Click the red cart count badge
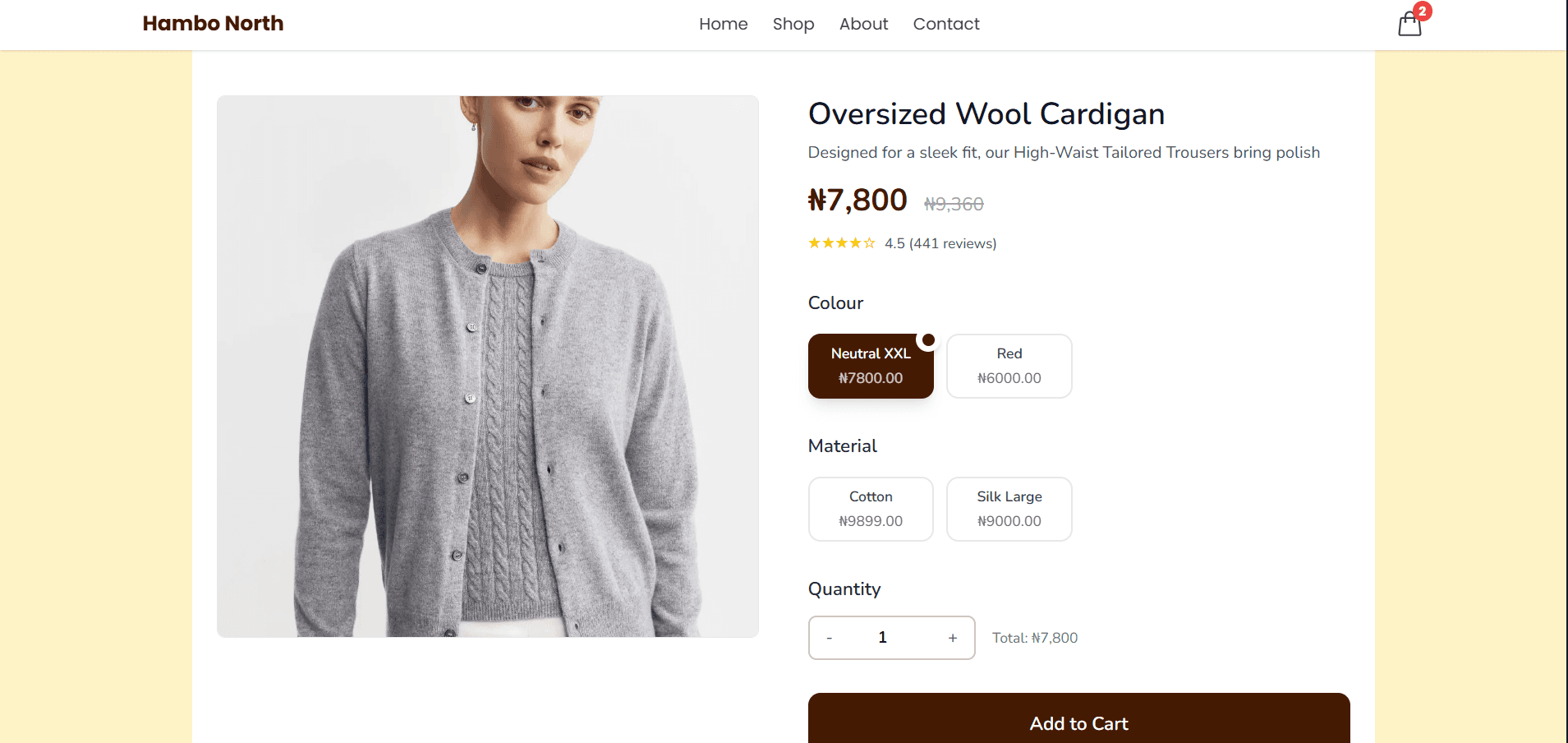The height and width of the screenshot is (743, 1568). point(1422,12)
